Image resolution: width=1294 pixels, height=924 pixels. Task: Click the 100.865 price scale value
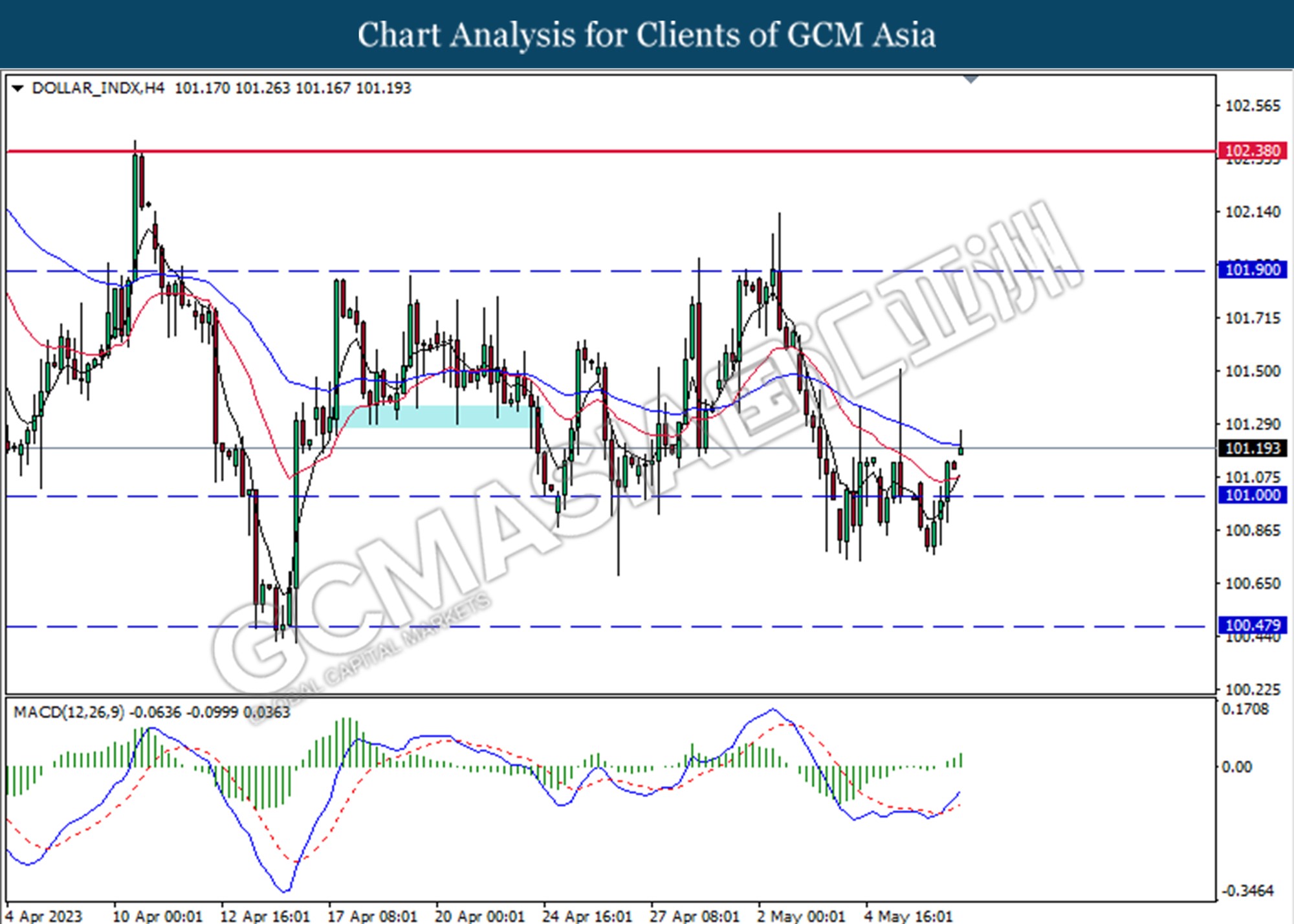1253,530
